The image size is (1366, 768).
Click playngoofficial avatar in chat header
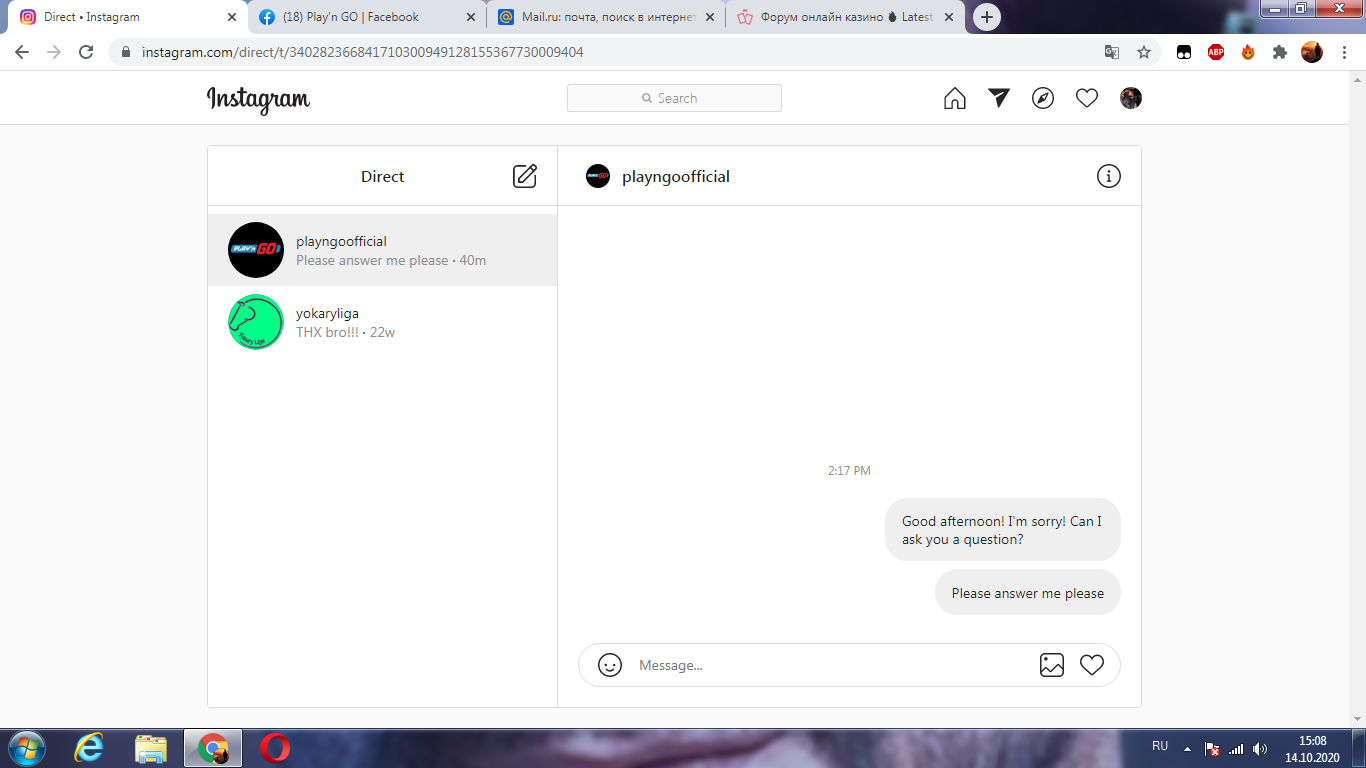tap(598, 176)
